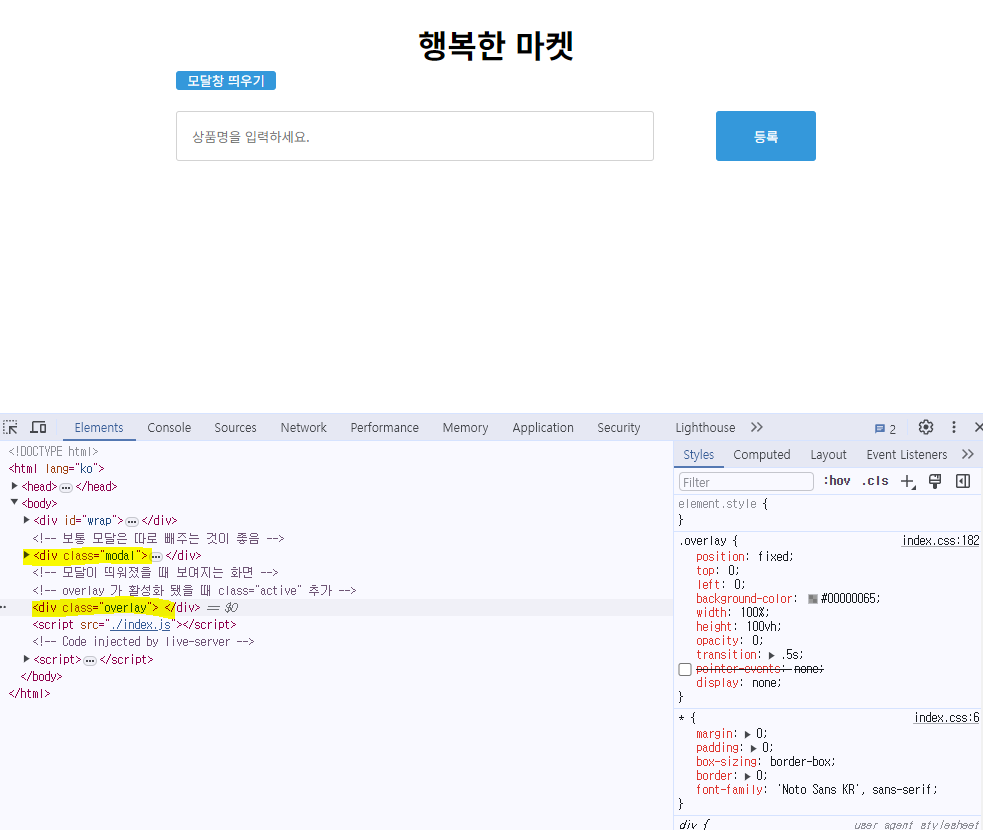Expand the margin shorthand arrow

(x=747, y=734)
